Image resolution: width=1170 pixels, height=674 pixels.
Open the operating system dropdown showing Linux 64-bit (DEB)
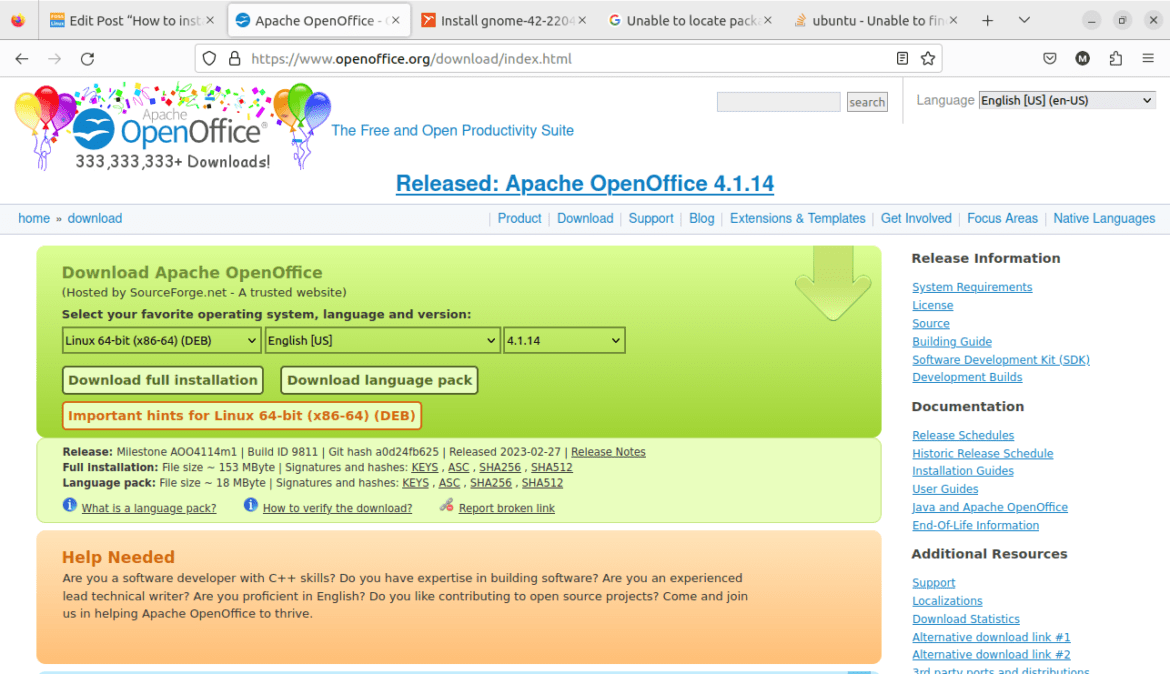160,340
